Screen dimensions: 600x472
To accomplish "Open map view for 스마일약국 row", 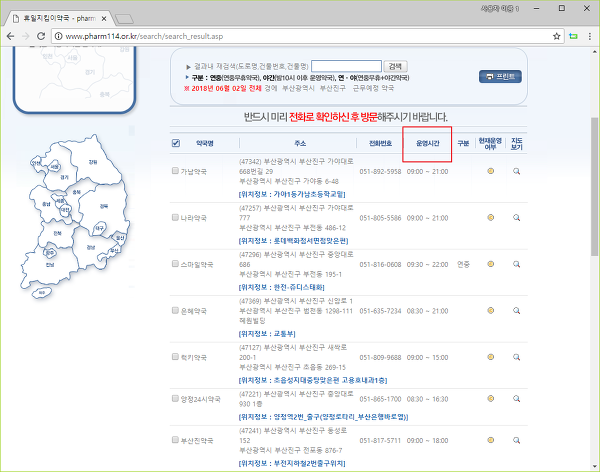I will [516, 264].
